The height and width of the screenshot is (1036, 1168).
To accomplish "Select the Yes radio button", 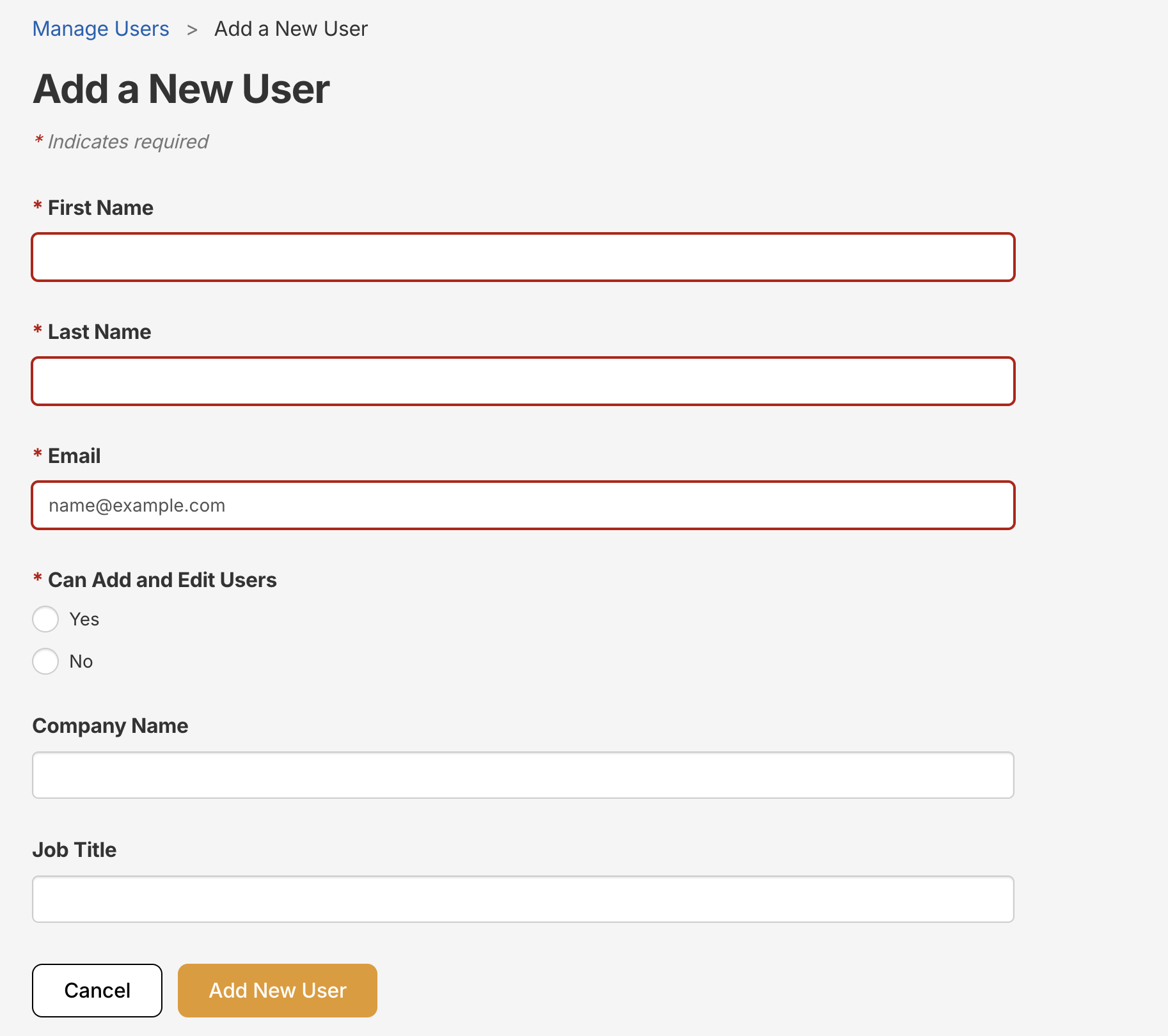I will click(x=45, y=619).
